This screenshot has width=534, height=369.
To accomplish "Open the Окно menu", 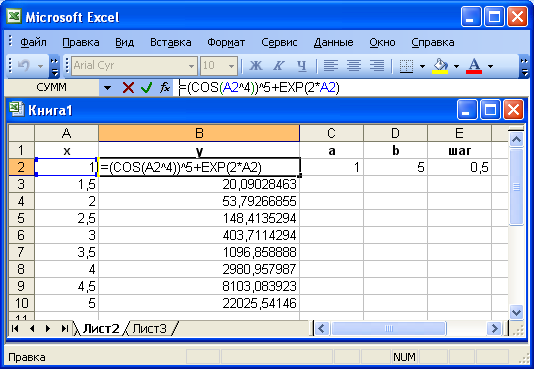I will [382, 43].
